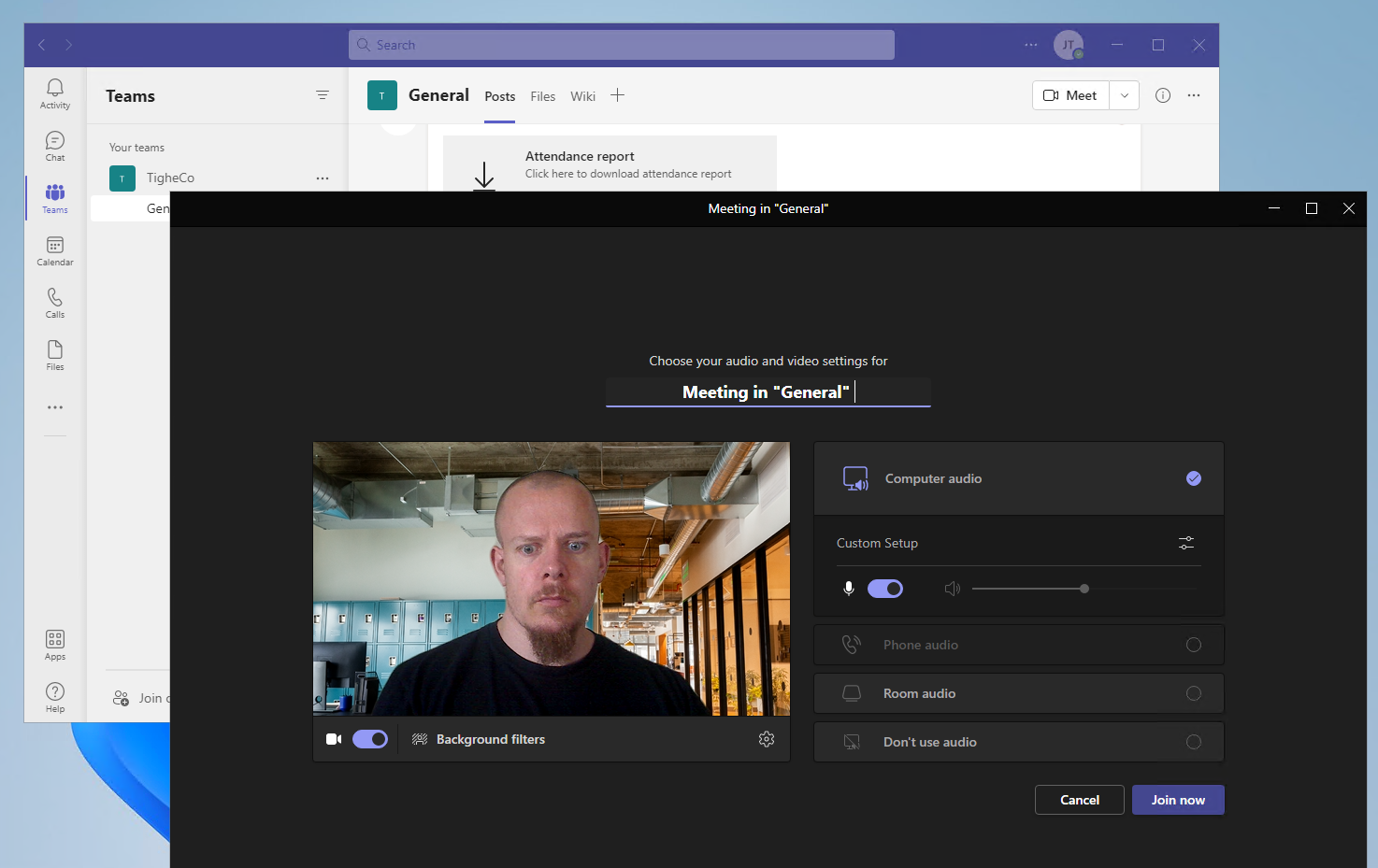Click the speaker volume slider
Viewport: 1378px width, 868px height.
pyautogui.click(x=1084, y=589)
